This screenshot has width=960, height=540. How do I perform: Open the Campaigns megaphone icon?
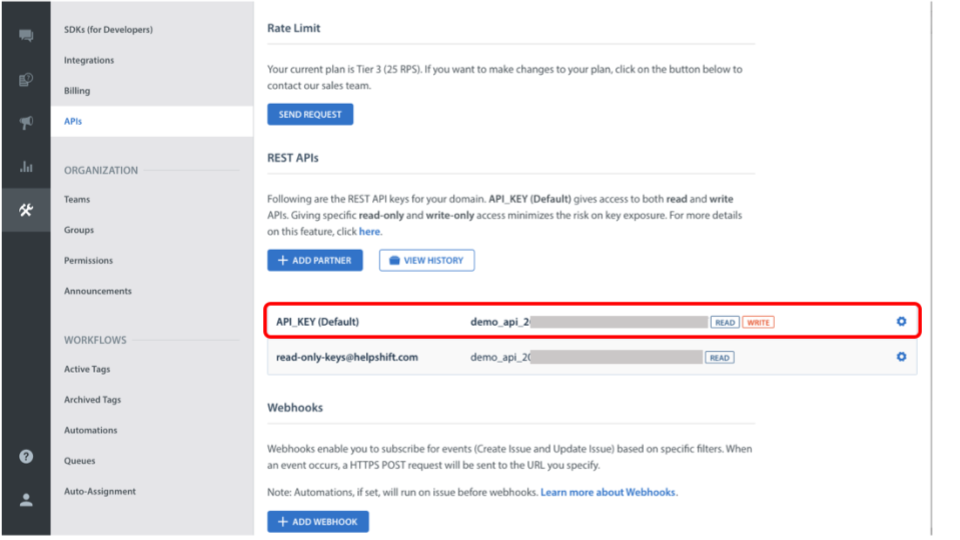(x=26, y=123)
